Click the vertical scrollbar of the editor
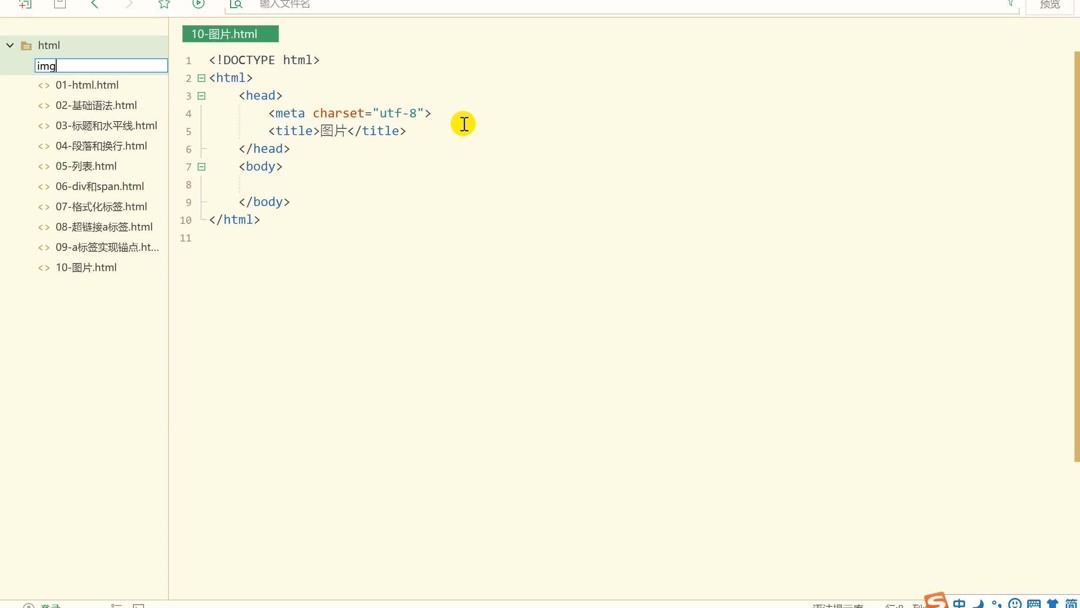This screenshot has height=608, width=1080. point(1076,250)
